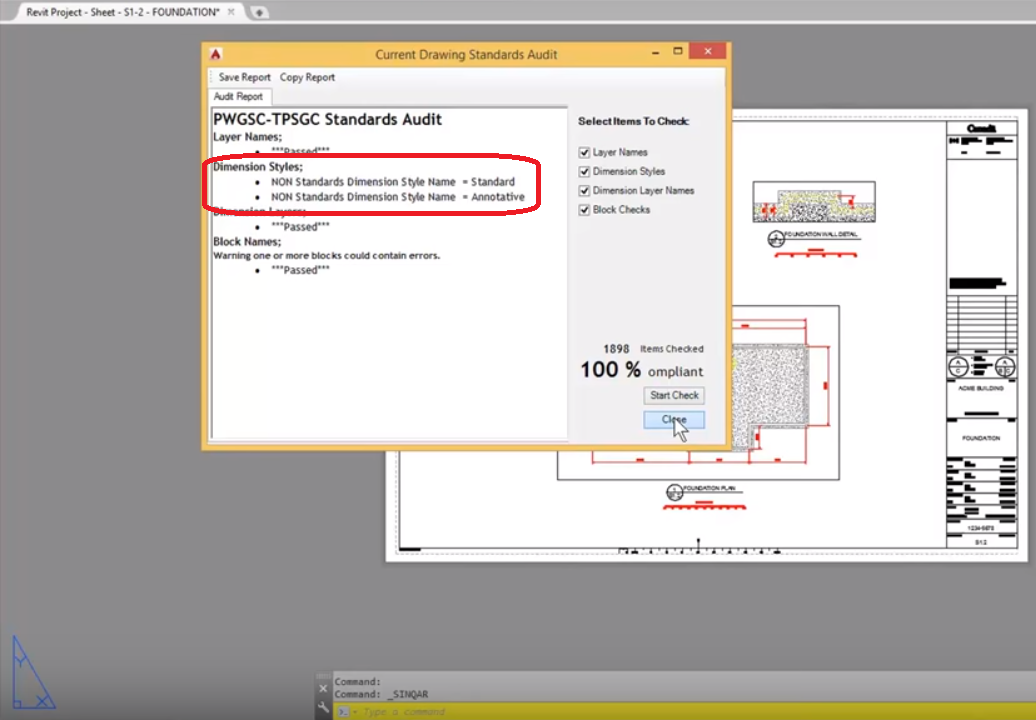Click Copy Report to copy results
The height and width of the screenshot is (720, 1036).
click(x=307, y=77)
